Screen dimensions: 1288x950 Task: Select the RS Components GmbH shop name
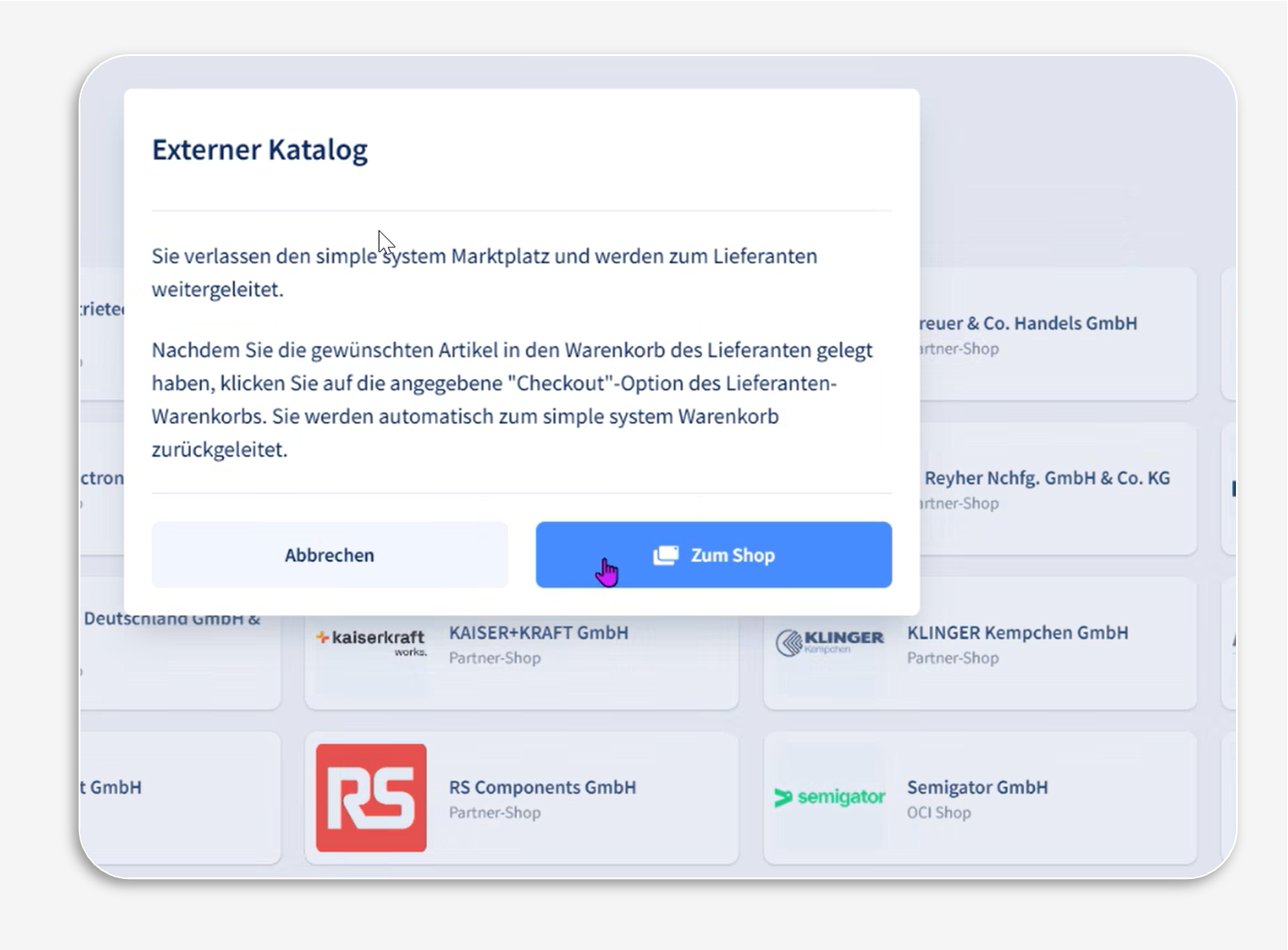(x=542, y=787)
